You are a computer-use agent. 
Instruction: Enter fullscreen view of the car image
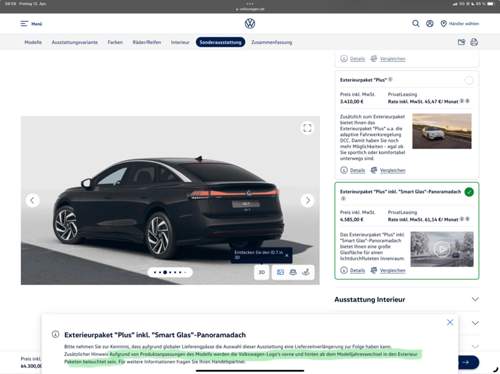tap(307, 128)
